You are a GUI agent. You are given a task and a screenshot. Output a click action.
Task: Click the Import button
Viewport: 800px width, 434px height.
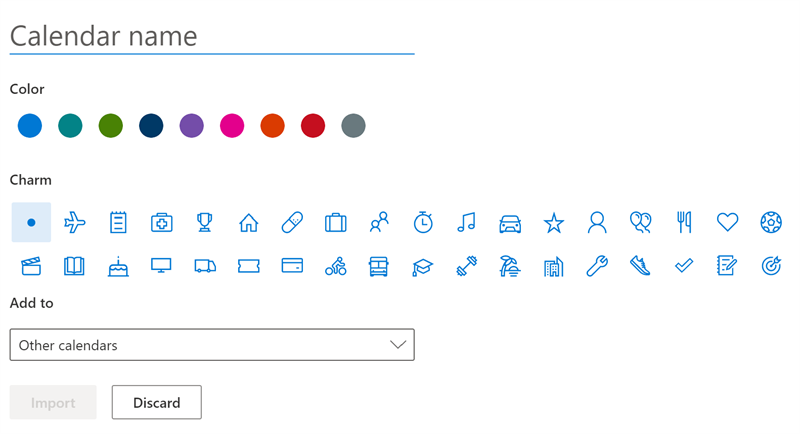(53, 402)
